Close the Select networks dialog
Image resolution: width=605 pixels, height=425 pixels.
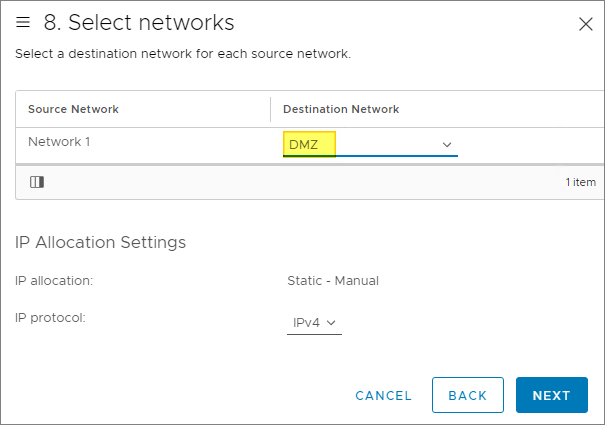[x=586, y=23]
